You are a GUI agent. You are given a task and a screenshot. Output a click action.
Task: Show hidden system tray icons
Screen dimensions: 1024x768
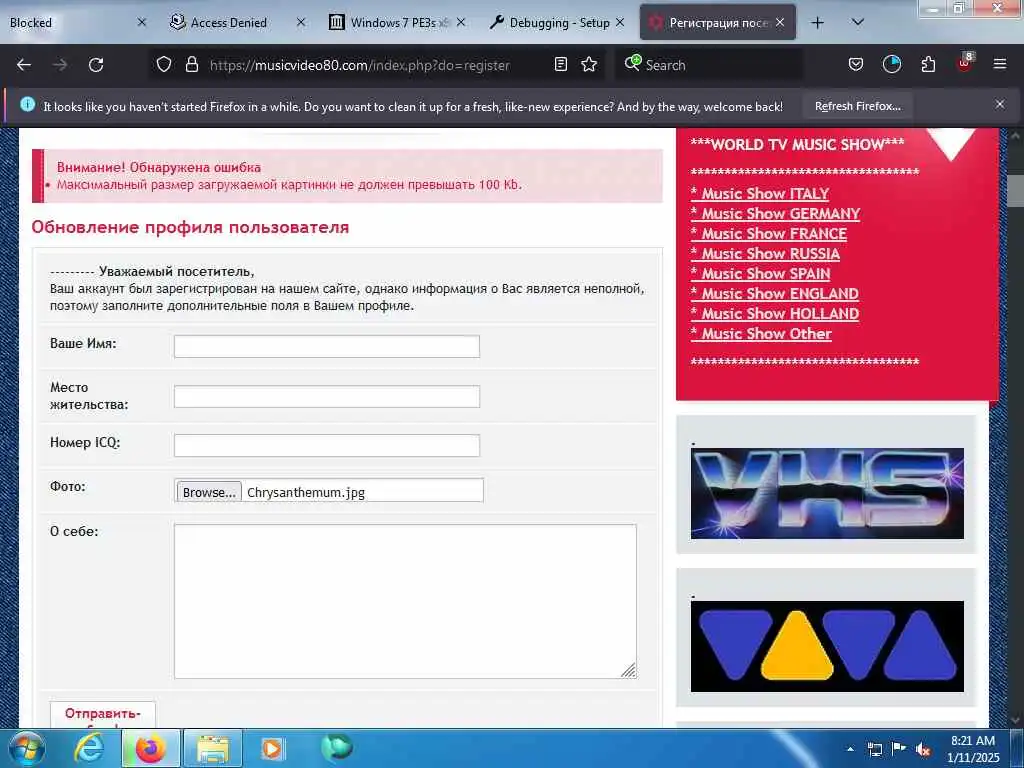pyautogui.click(x=850, y=749)
